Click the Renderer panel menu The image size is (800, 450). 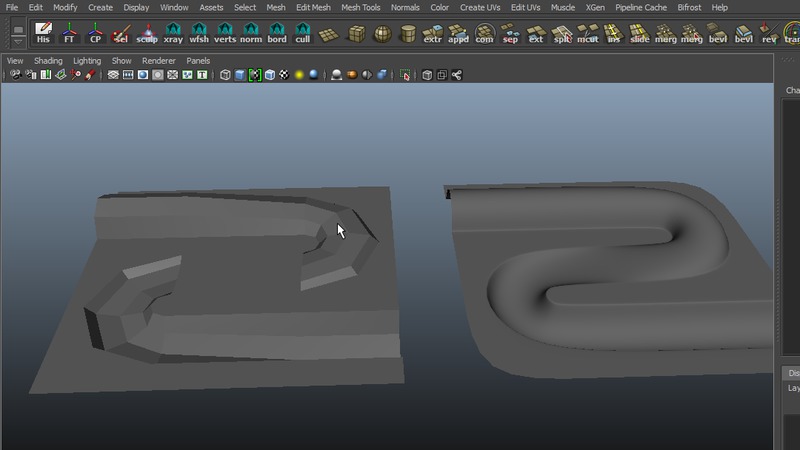[159, 61]
